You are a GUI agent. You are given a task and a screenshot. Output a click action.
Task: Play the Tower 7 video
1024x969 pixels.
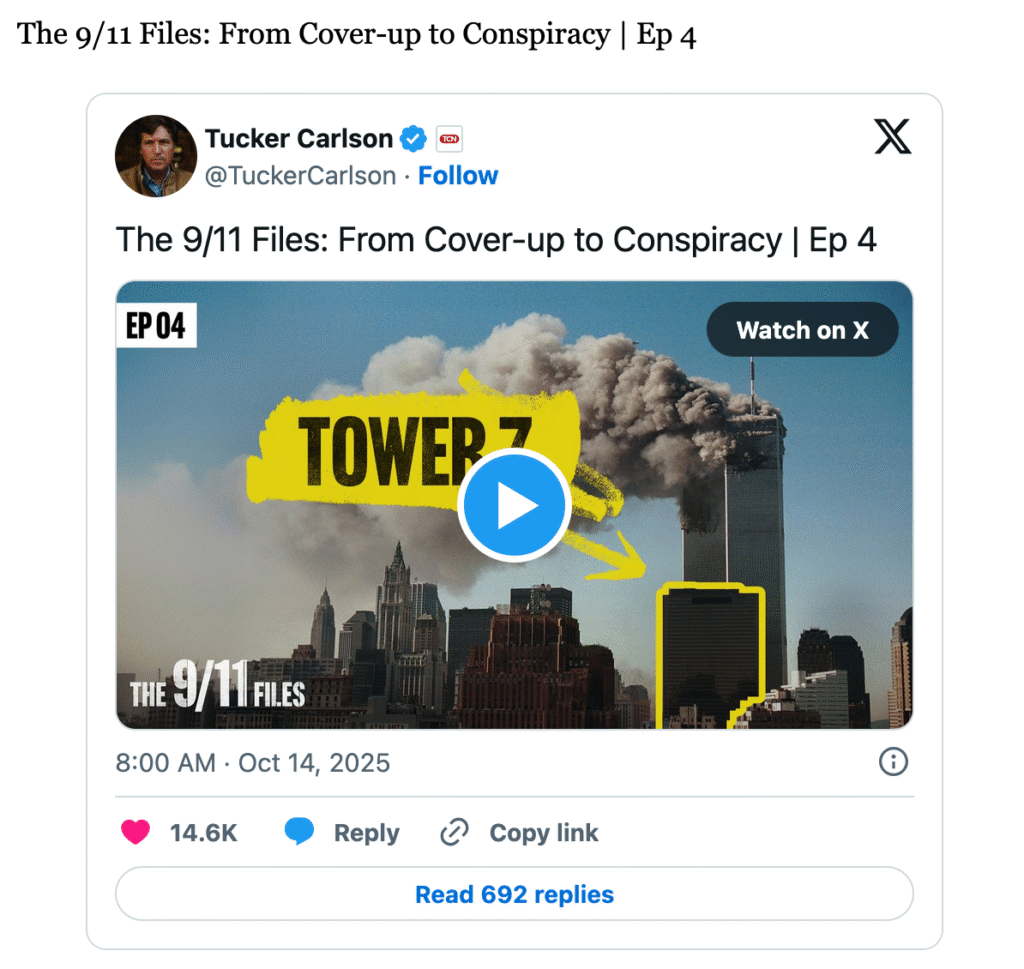(514, 505)
